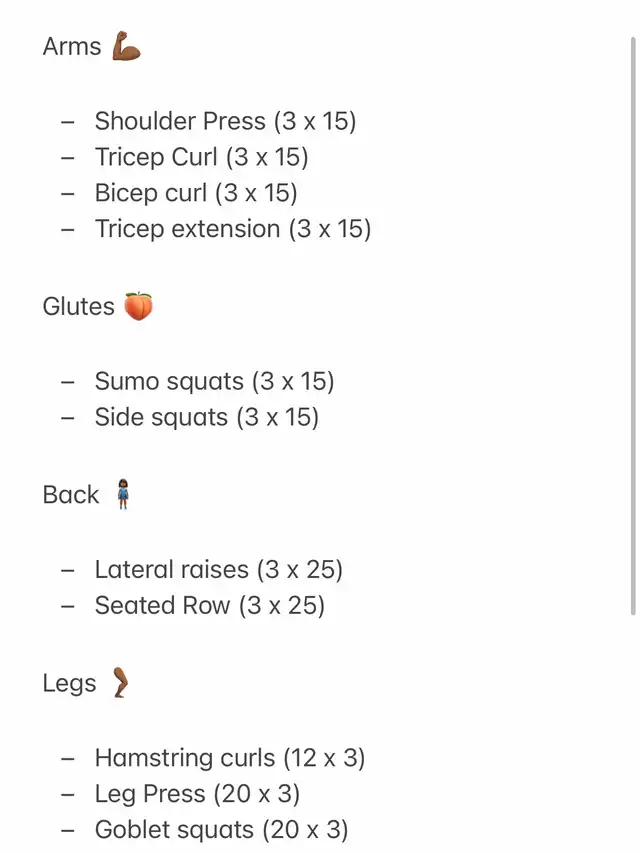This screenshot has height=853, width=640.
Task: Click the Side squats (3 x 15) line
Action: [x=207, y=417]
